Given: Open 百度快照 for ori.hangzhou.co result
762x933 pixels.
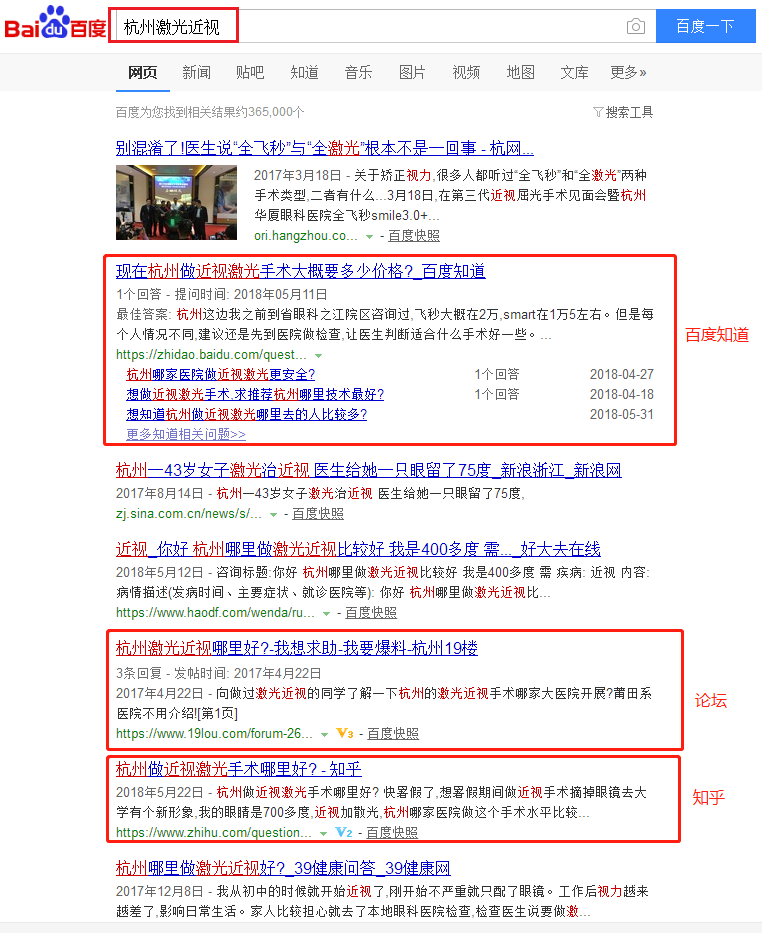Looking at the screenshot, I should (x=413, y=236).
